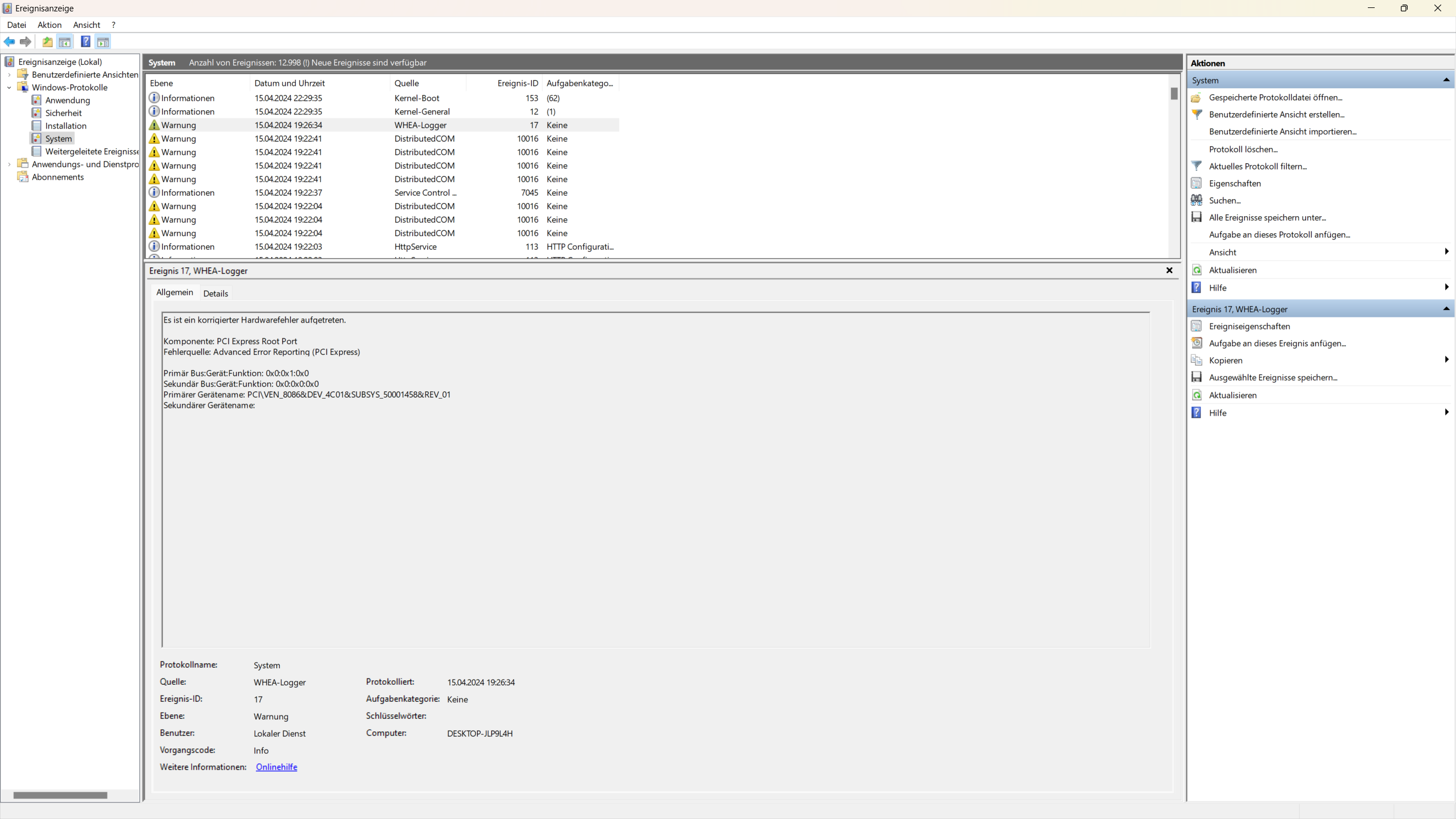Click the blue help toolbar icon

click(85, 42)
